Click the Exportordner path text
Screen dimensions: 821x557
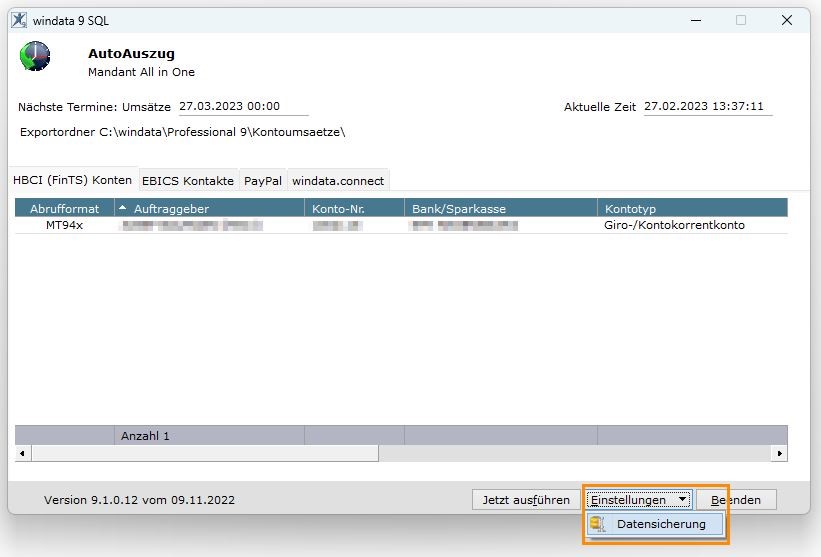click(x=183, y=132)
